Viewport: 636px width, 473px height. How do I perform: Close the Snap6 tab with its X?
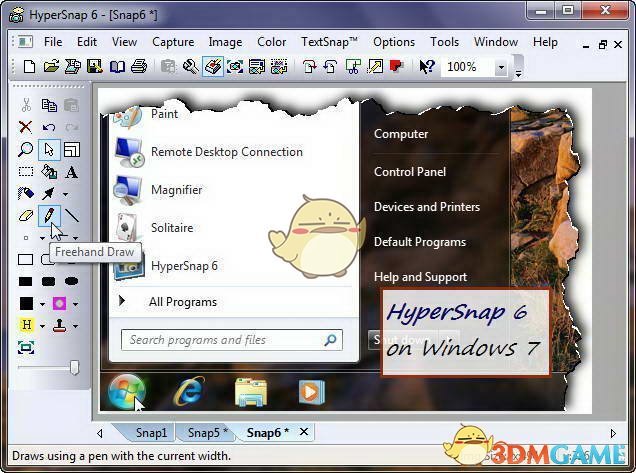pos(304,432)
